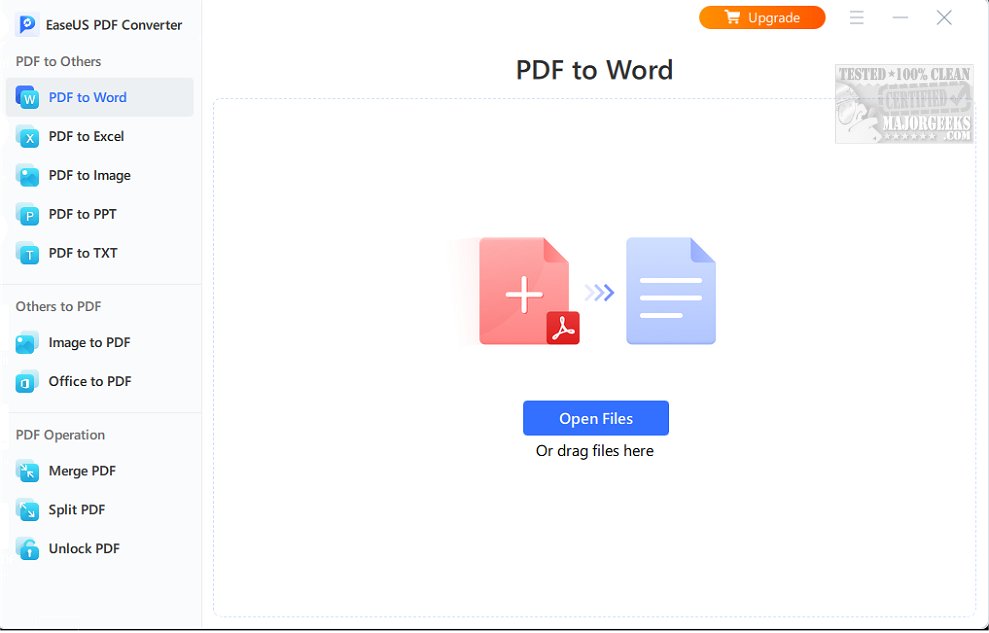Select the PDF to Excel icon

point(28,136)
